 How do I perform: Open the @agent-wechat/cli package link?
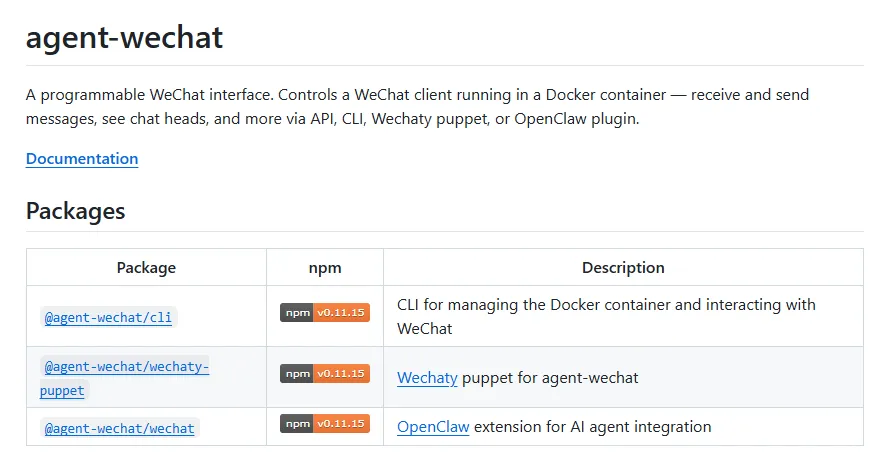tap(108, 318)
